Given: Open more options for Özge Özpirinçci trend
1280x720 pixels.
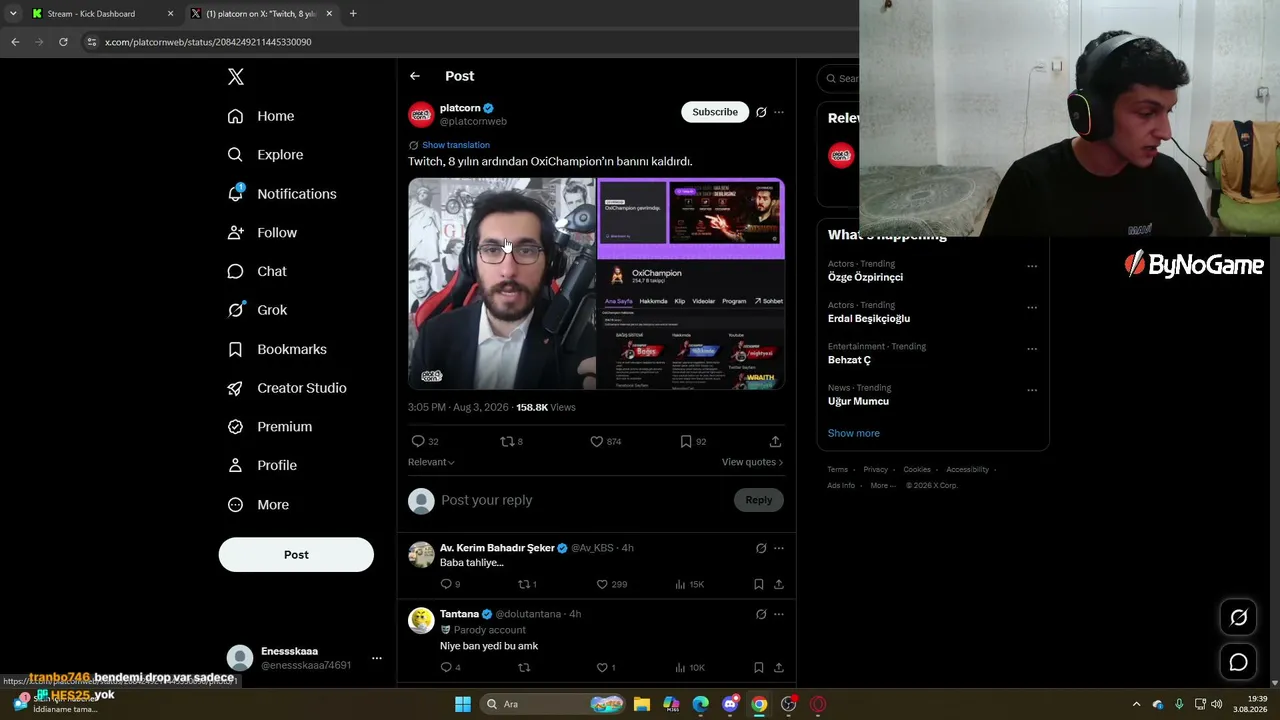Looking at the screenshot, I should [x=1032, y=267].
